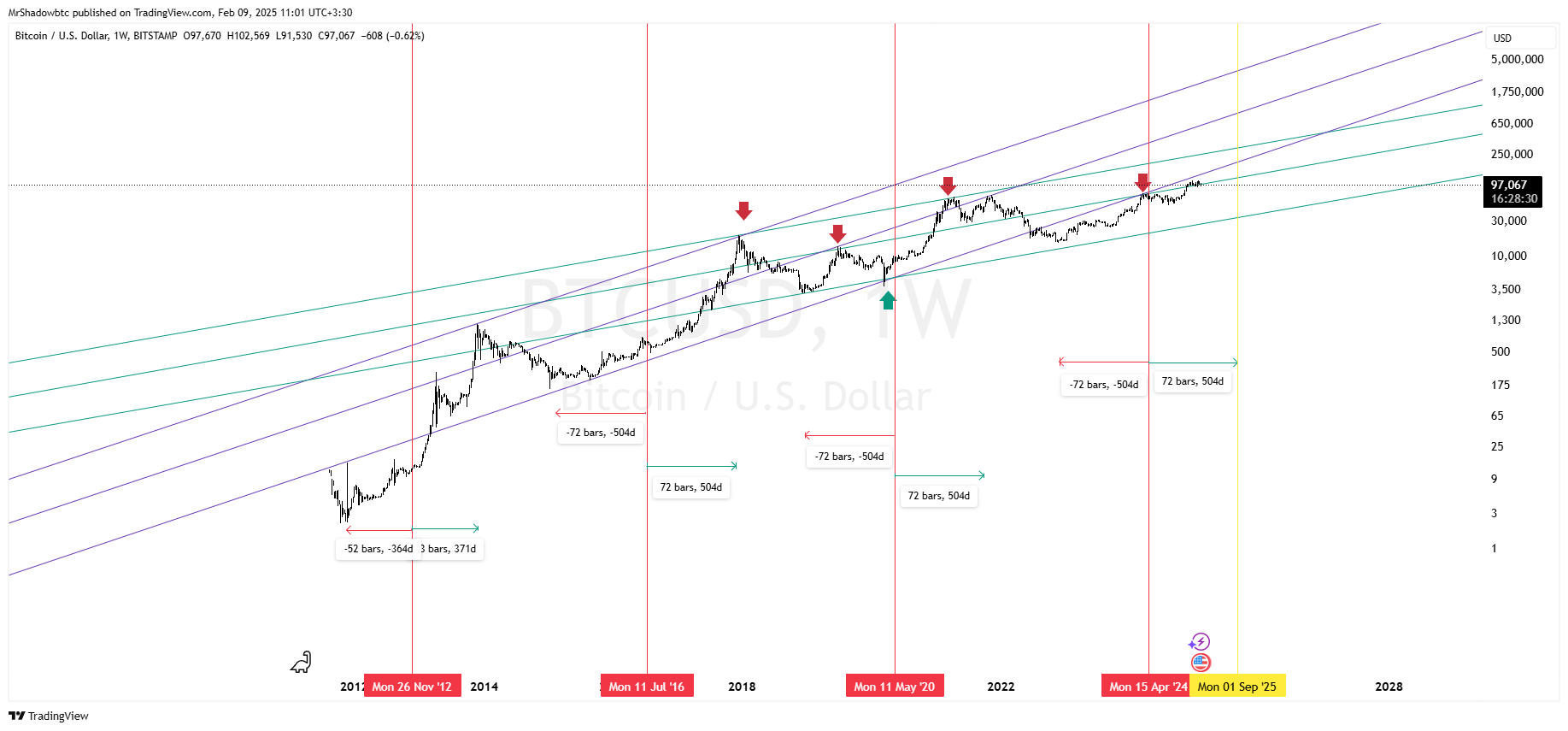This screenshot has width=1568, height=731.
Task: Select the red down arrow above the 2021 peak
Action: point(948,186)
